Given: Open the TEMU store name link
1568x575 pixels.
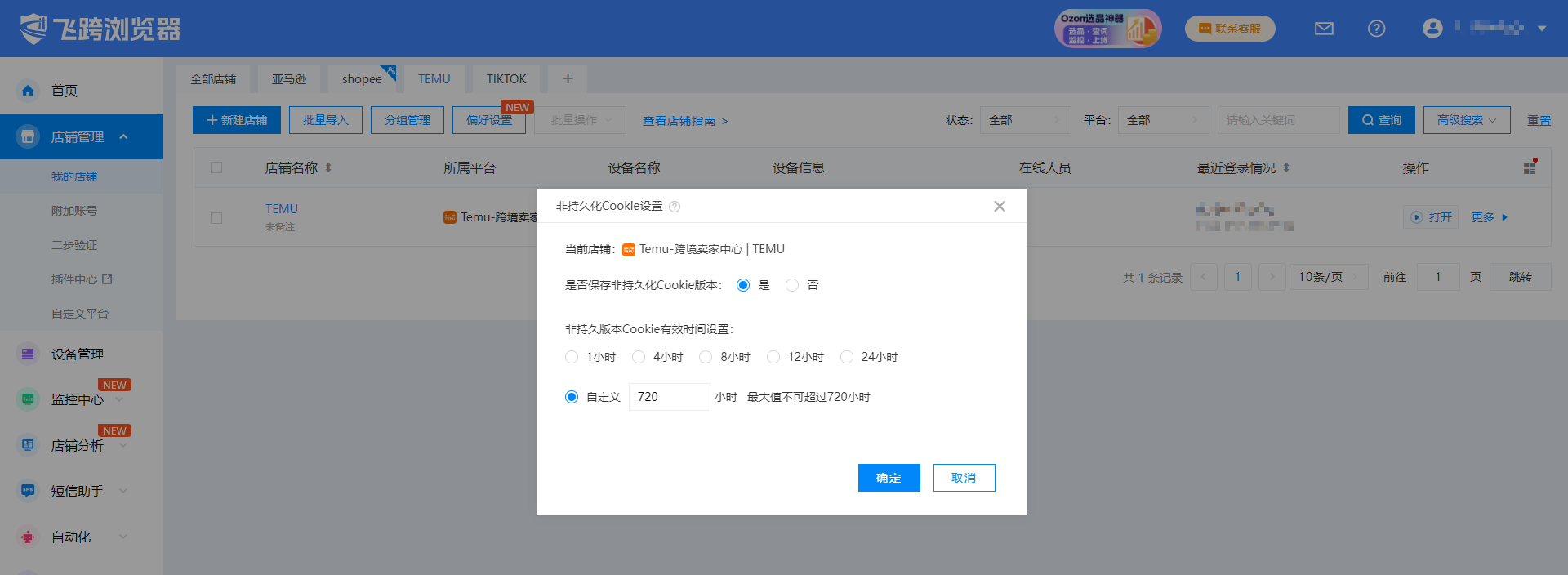Looking at the screenshot, I should pos(282,209).
